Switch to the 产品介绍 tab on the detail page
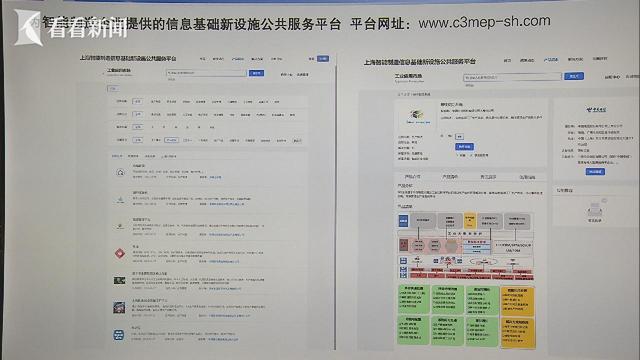 [x=413, y=177]
